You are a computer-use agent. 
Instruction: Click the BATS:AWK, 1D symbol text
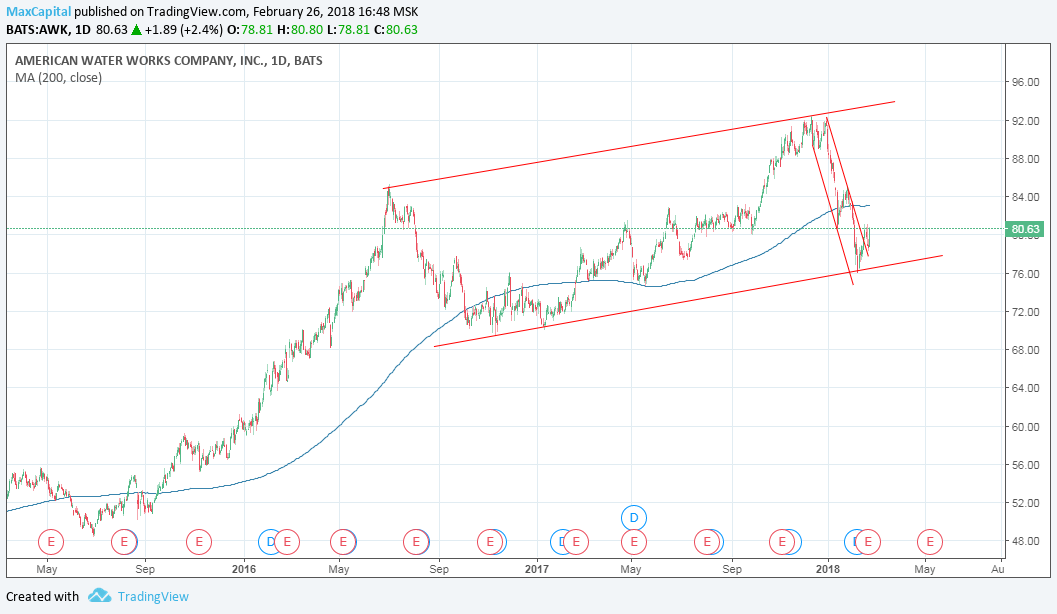49,30
